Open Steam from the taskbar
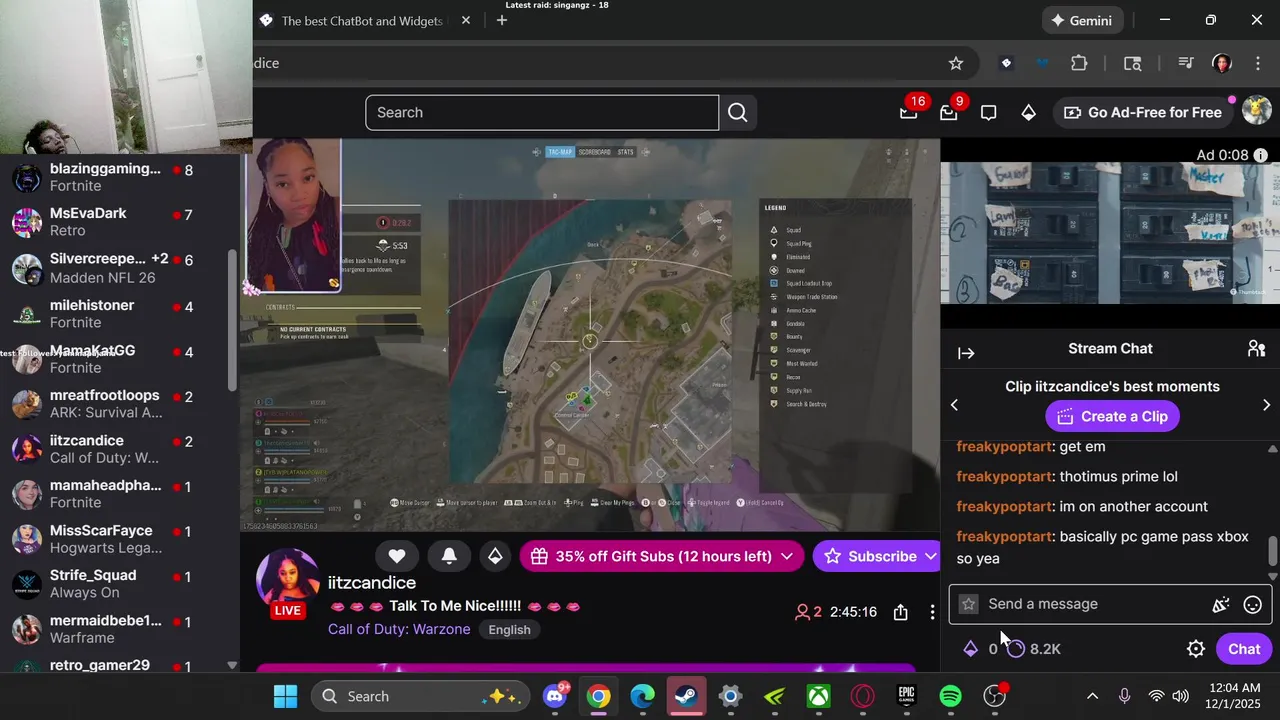Viewport: 1280px width, 720px height. [686, 696]
